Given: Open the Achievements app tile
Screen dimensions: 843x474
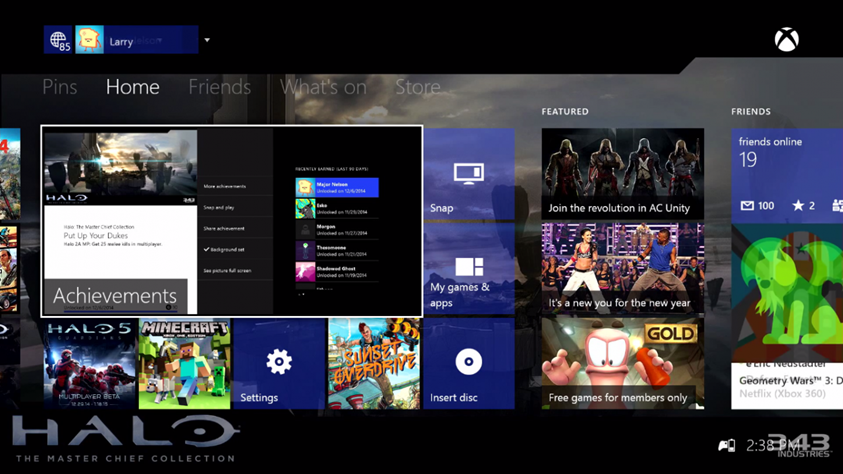Looking at the screenshot, I should [231, 221].
